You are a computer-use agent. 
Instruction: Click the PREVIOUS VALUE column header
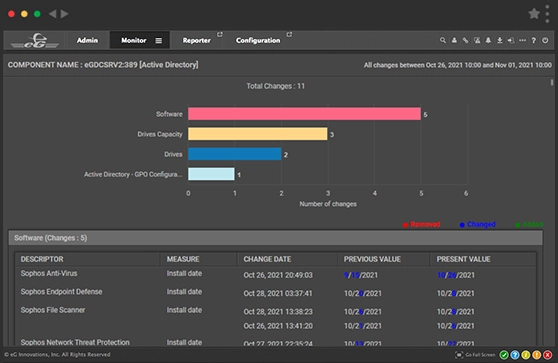click(x=372, y=259)
